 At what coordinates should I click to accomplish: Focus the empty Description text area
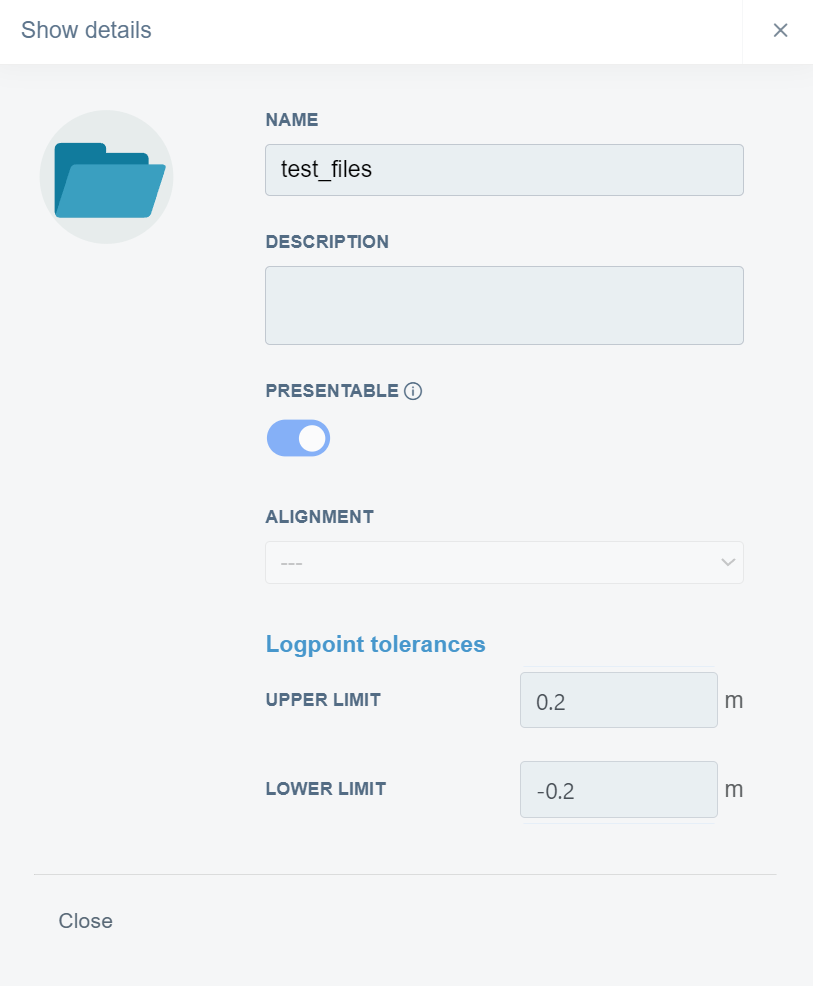coord(504,305)
